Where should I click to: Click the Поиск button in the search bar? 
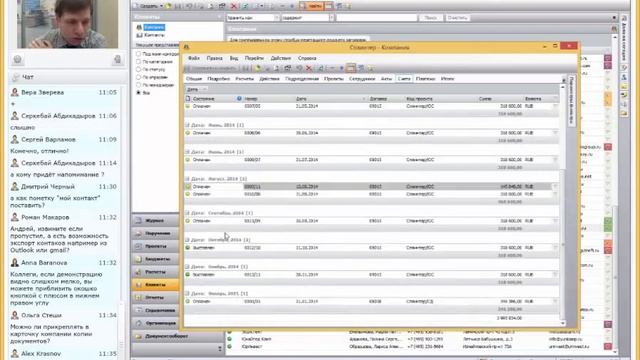point(431,18)
